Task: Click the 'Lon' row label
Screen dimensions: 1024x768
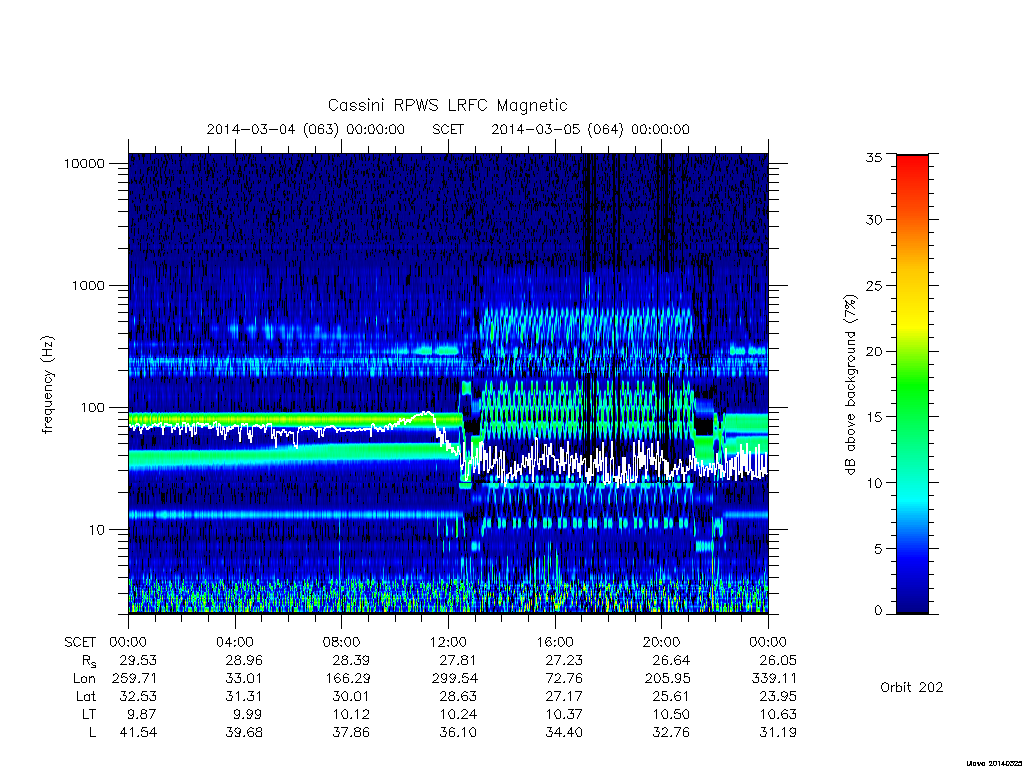Action: coord(84,679)
